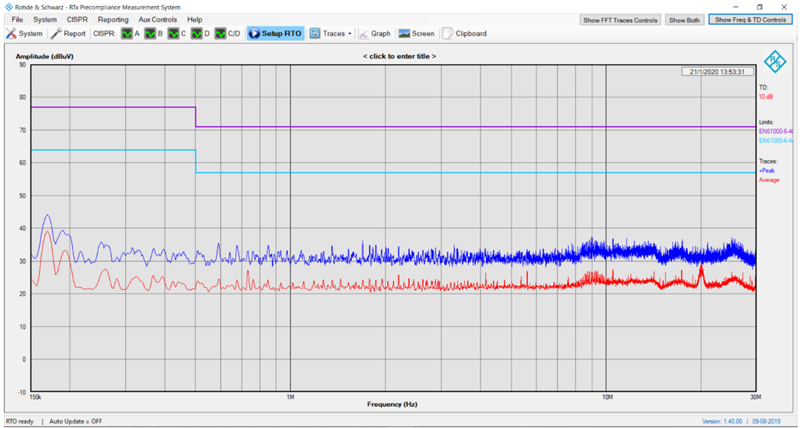Click the purple EN61000-6-4 limit legend entry

tap(776, 131)
